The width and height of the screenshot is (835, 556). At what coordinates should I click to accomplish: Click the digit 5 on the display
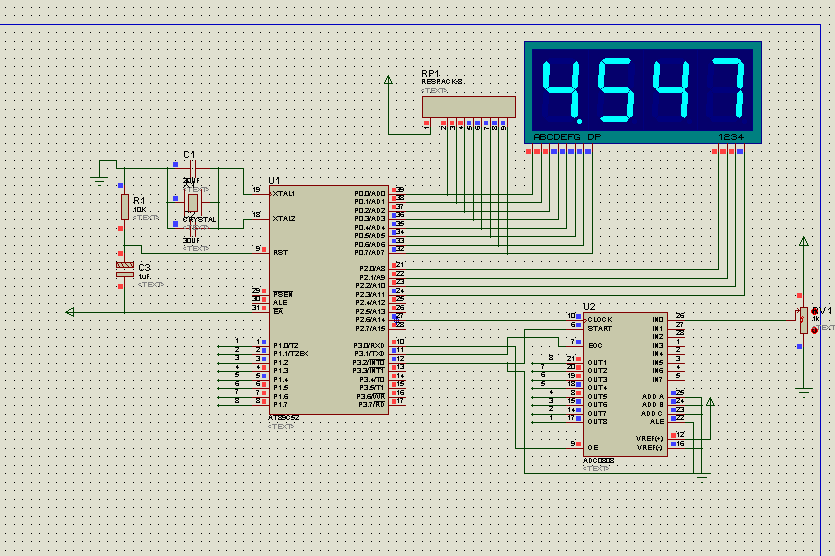[x=617, y=88]
